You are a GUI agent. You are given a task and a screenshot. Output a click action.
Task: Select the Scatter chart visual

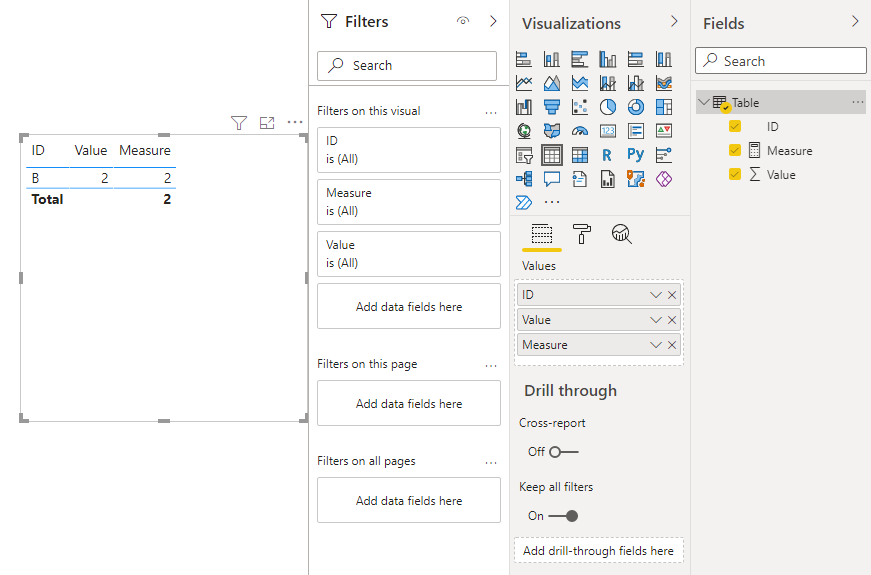pos(579,107)
